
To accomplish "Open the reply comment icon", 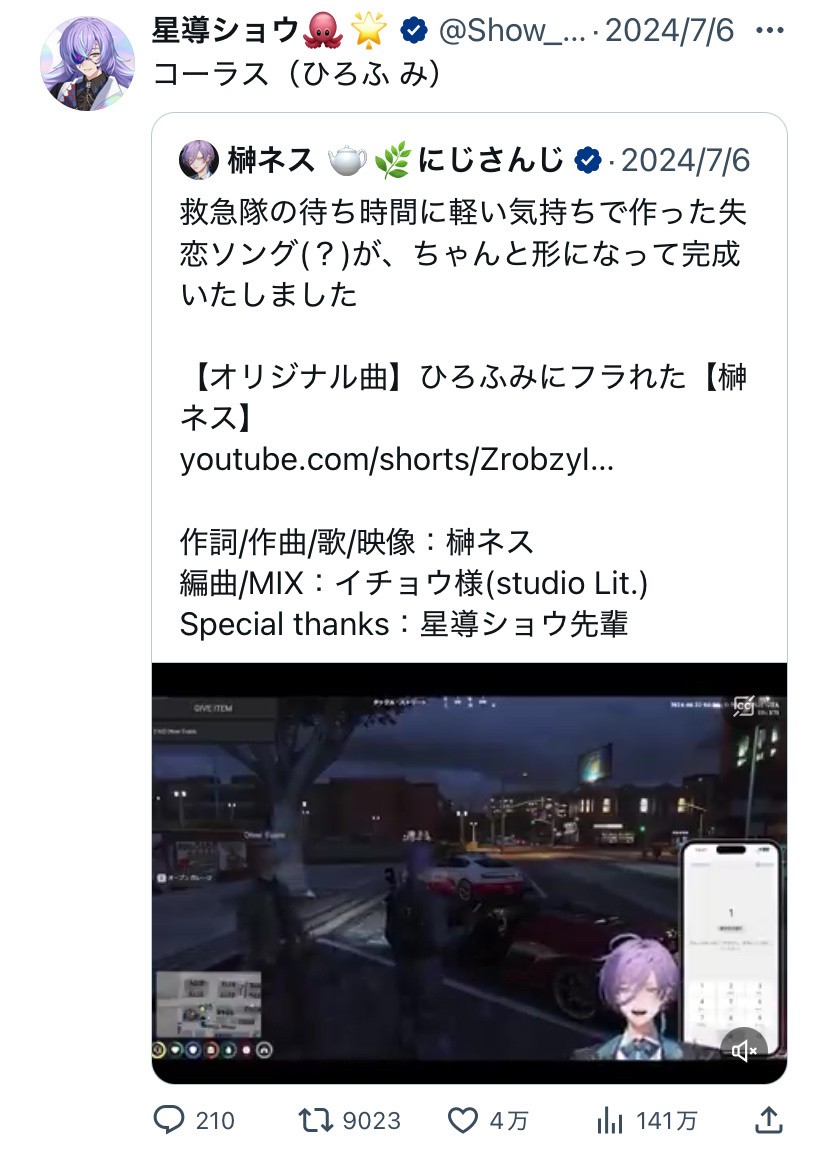I will click(169, 1120).
